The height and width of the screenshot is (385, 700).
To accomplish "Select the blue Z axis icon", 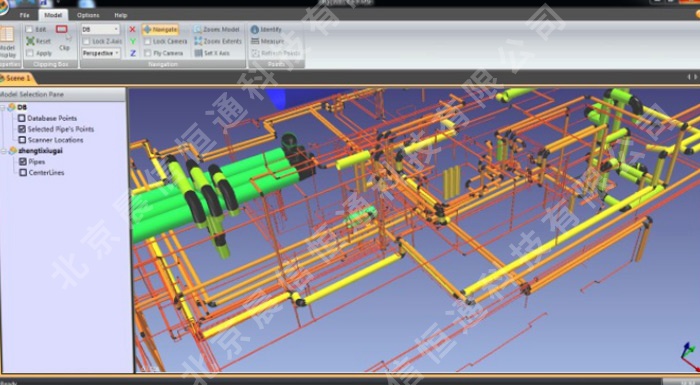I will tap(133, 53).
